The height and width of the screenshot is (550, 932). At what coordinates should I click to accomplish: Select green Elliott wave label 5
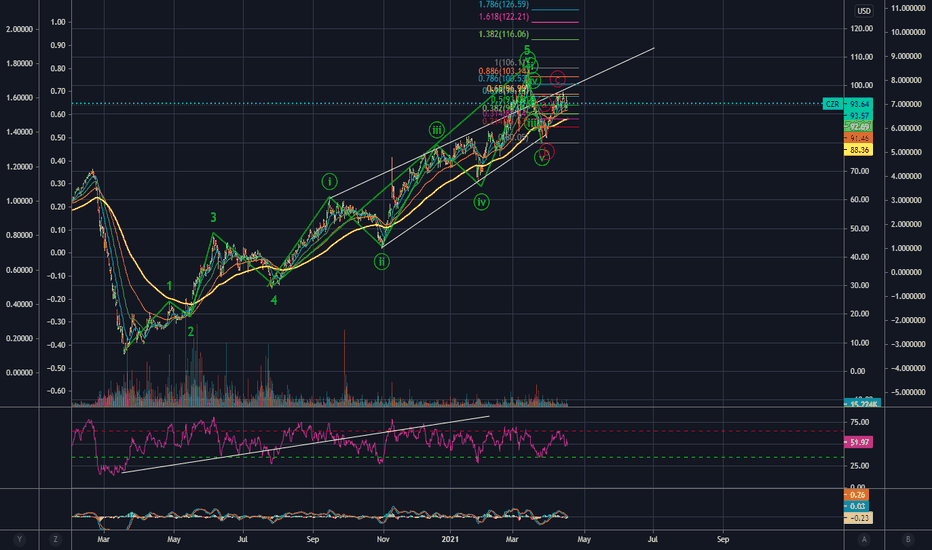[527, 50]
